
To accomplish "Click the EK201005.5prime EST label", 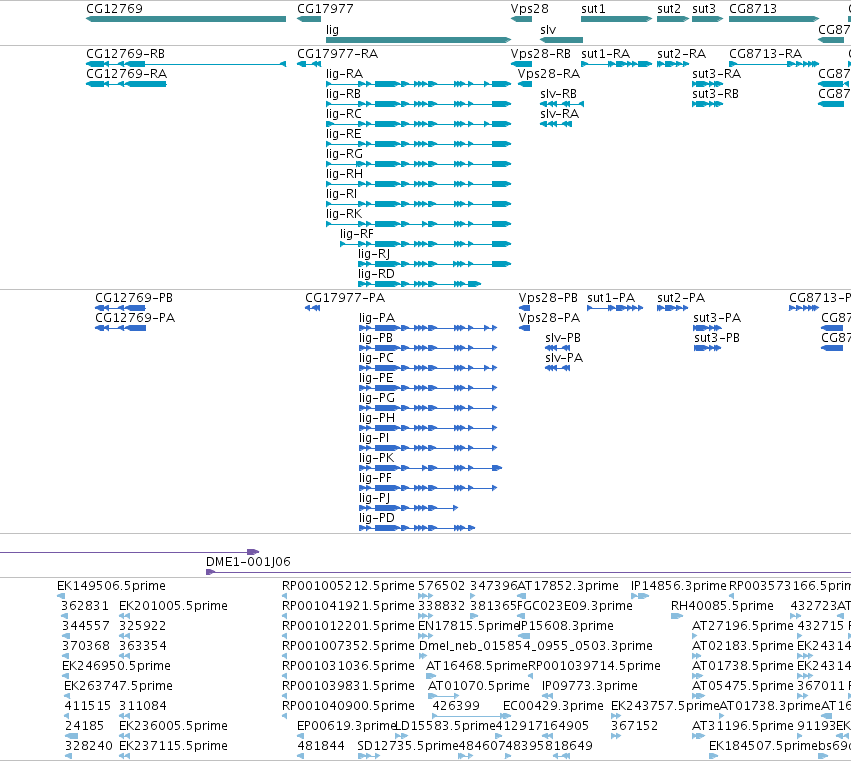I will pos(173,606).
